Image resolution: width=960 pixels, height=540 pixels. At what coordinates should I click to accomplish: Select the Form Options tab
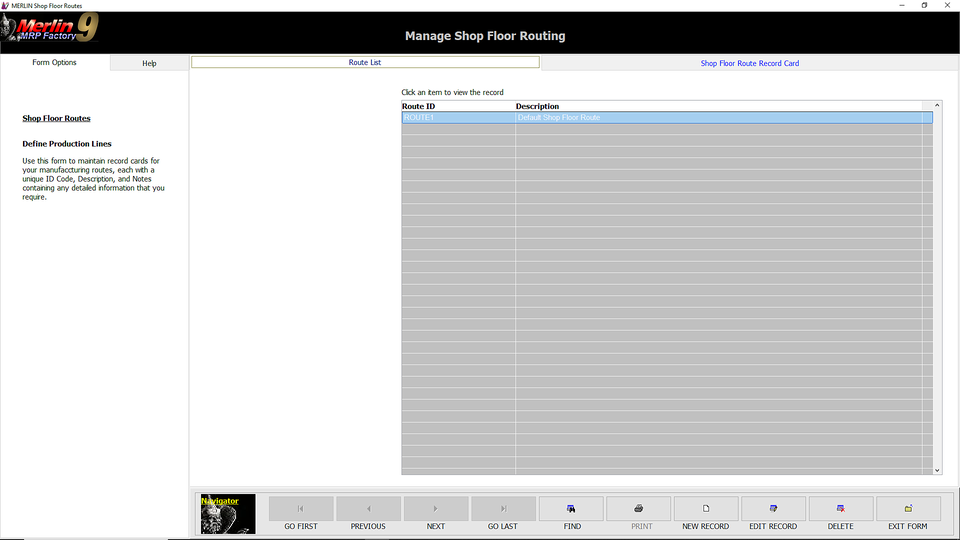coord(54,62)
